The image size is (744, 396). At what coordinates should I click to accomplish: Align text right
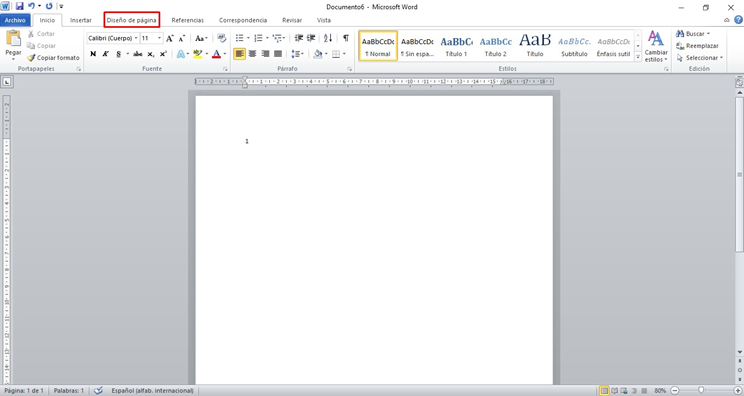(265, 54)
